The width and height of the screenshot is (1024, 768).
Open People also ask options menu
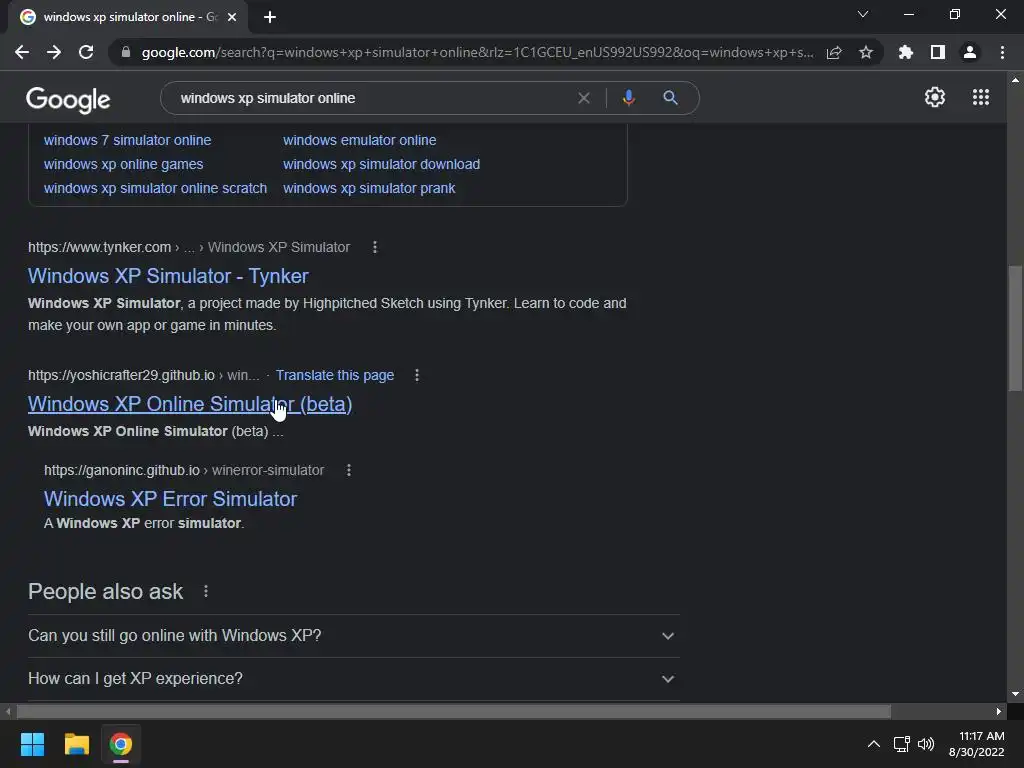coord(206,591)
